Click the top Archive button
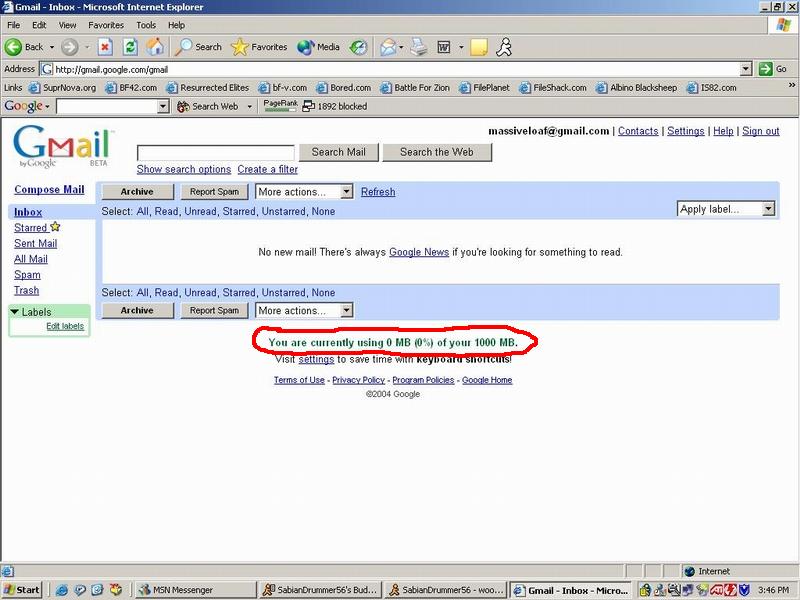800x600 pixels. pyautogui.click(x=137, y=192)
